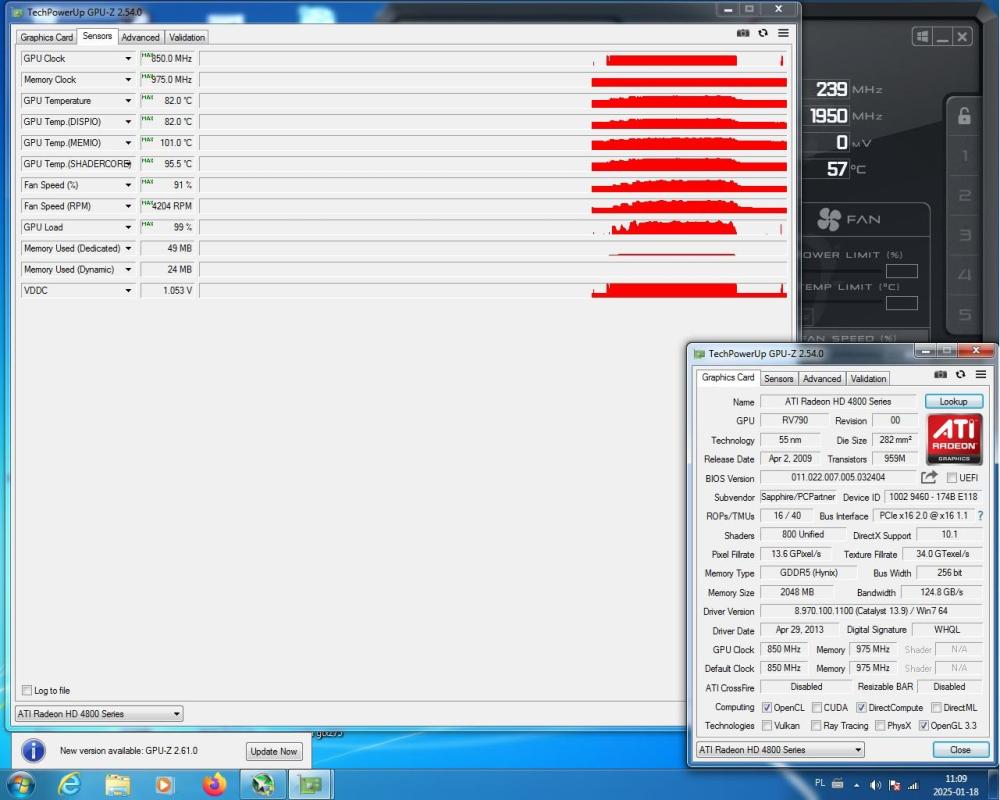Toggle the DirectCompute checkbox
This screenshot has height=800, width=1000.
pyautogui.click(x=861, y=707)
